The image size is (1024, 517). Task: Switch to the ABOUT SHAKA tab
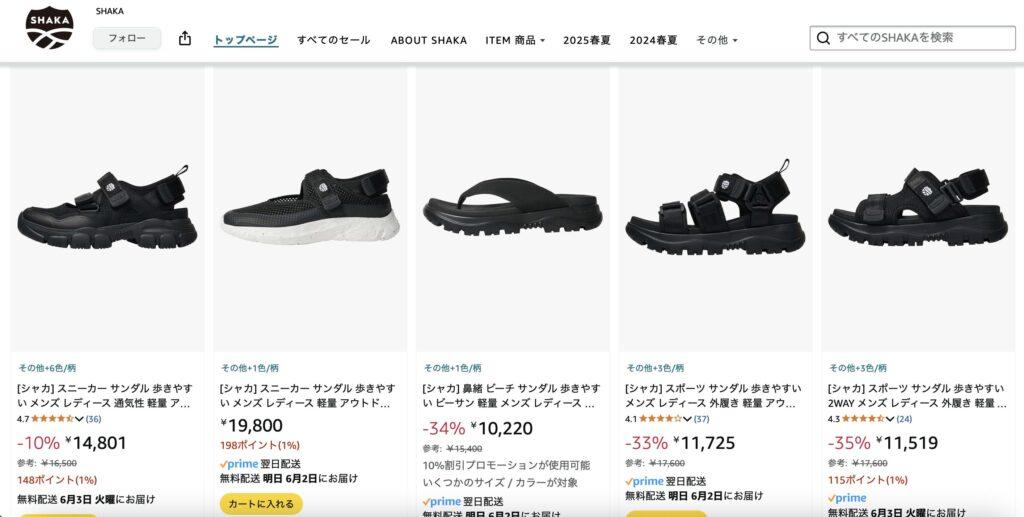(428, 40)
